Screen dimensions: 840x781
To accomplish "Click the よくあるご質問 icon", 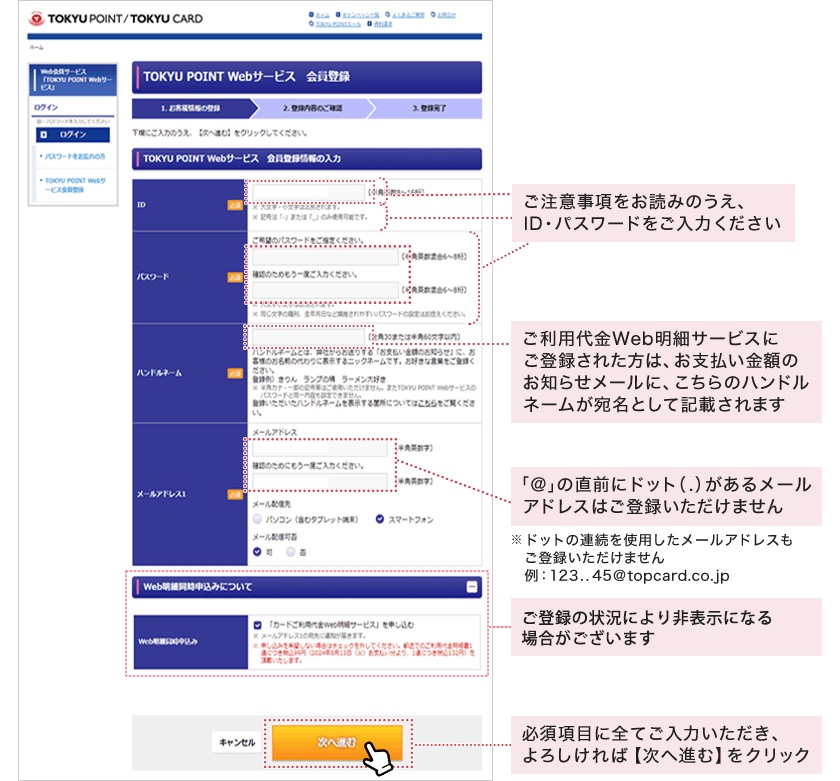I will click(386, 14).
